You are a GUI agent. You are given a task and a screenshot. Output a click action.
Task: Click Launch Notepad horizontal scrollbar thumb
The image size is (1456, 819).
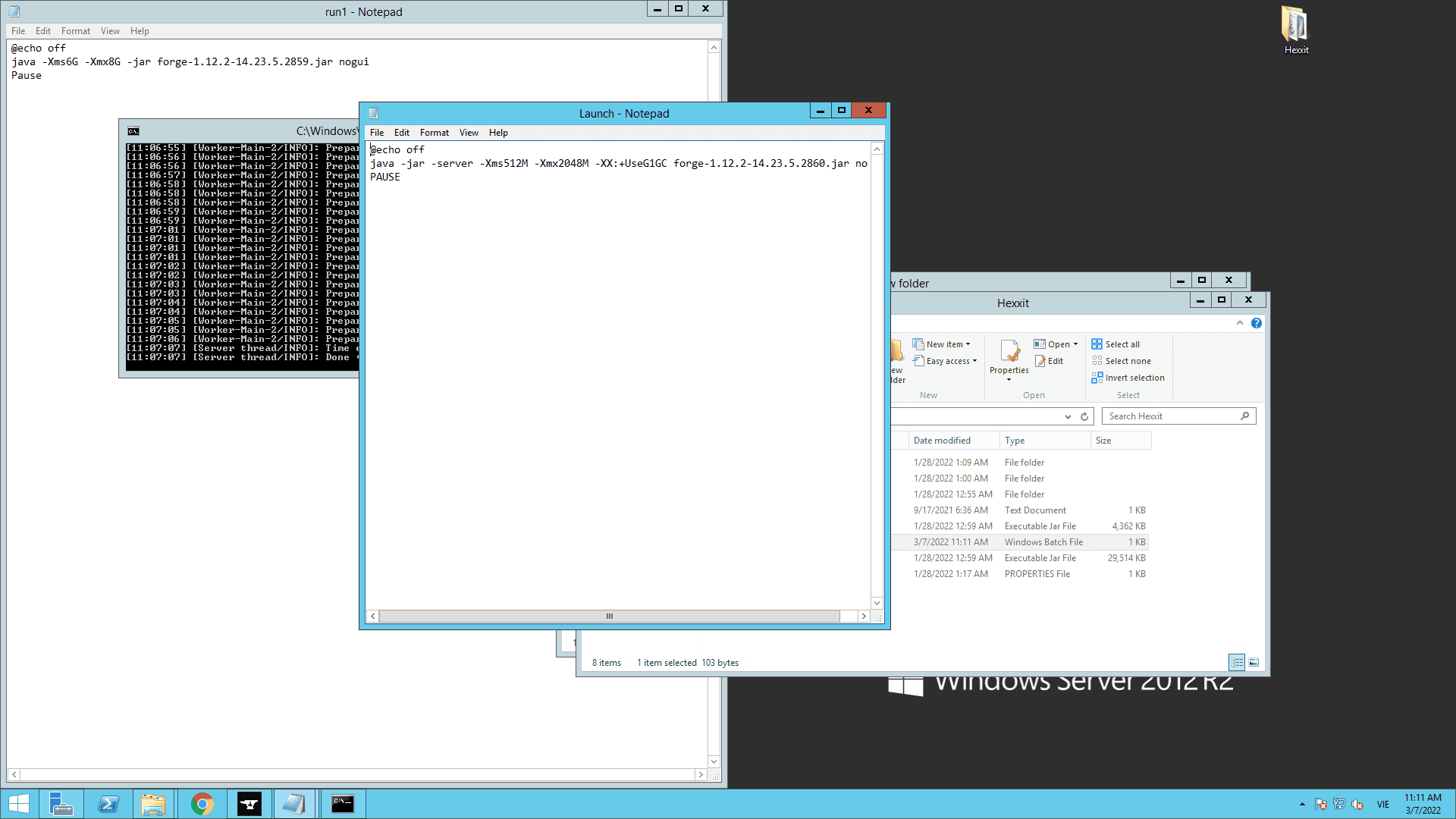click(x=609, y=617)
